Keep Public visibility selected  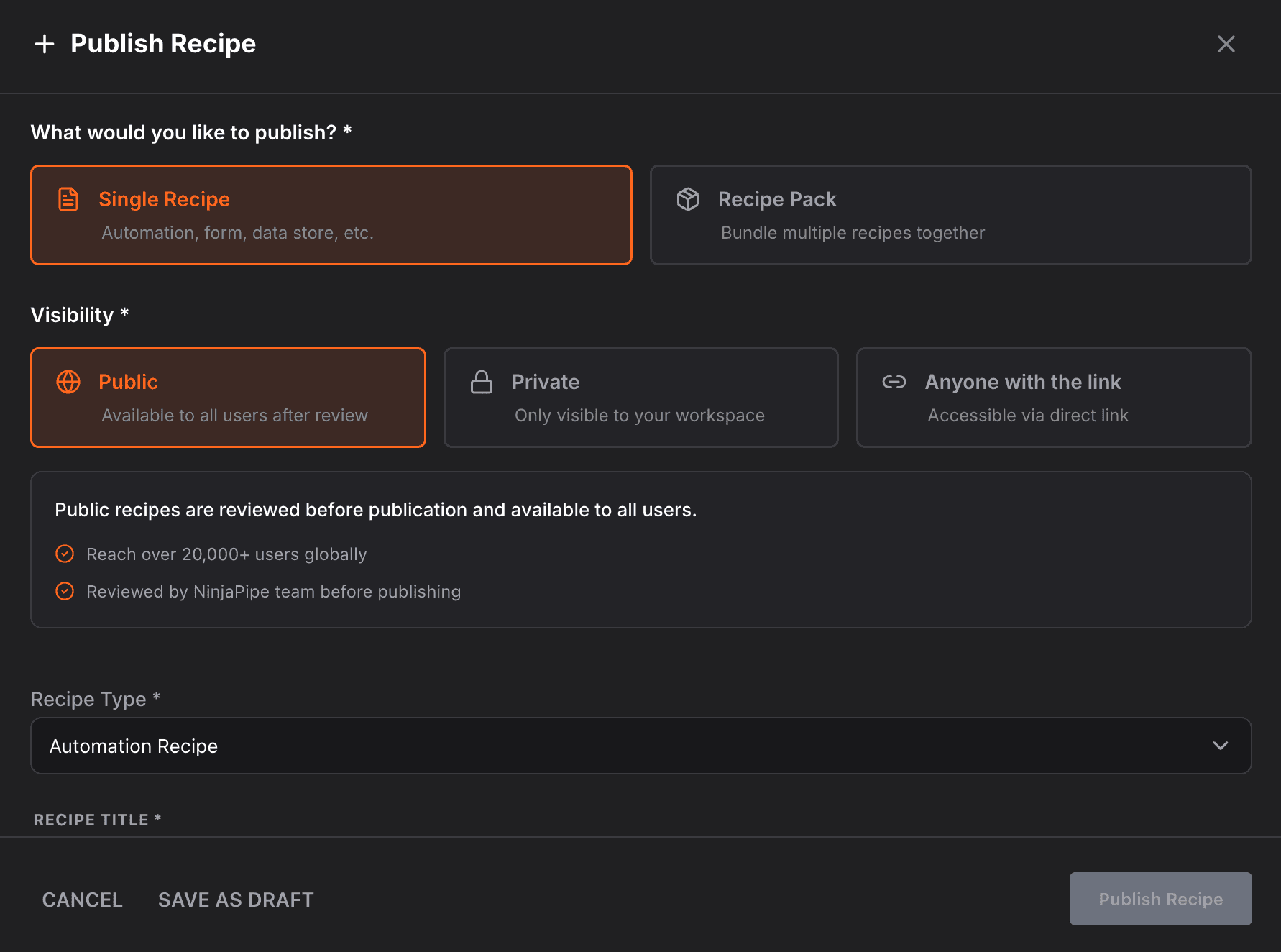[228, 398]
